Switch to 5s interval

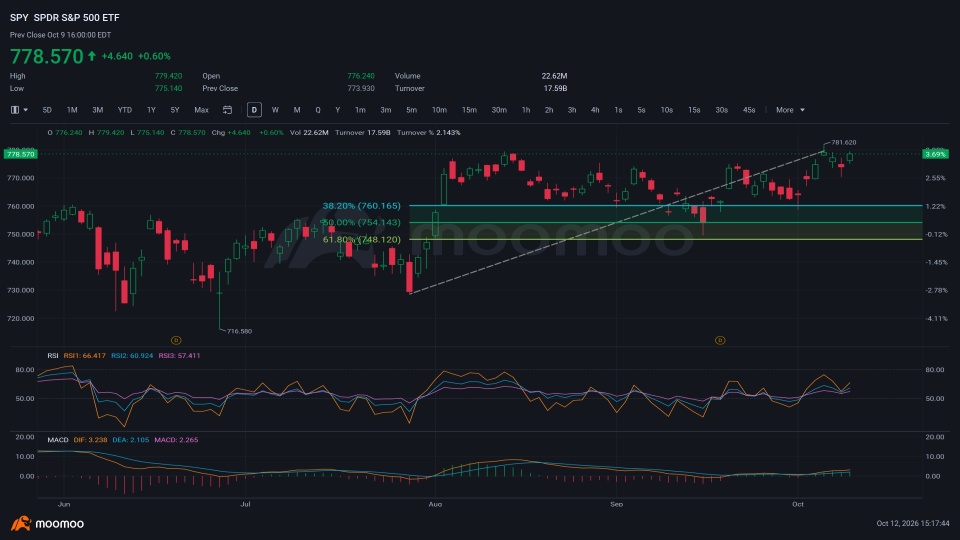point(642,110)
